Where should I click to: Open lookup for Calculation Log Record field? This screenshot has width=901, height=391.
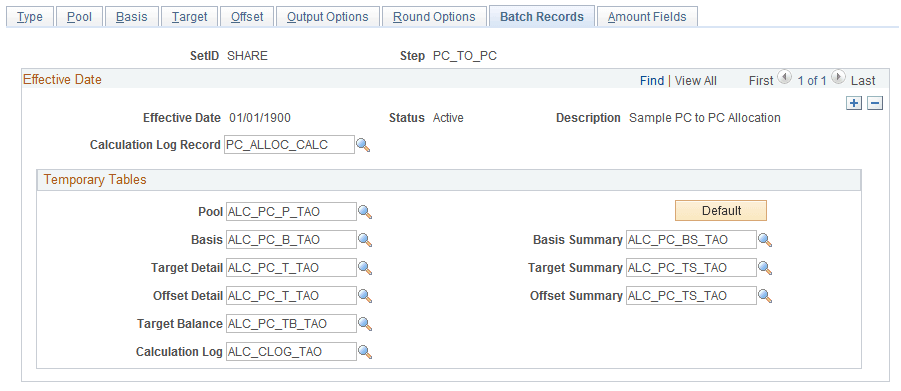363,145
